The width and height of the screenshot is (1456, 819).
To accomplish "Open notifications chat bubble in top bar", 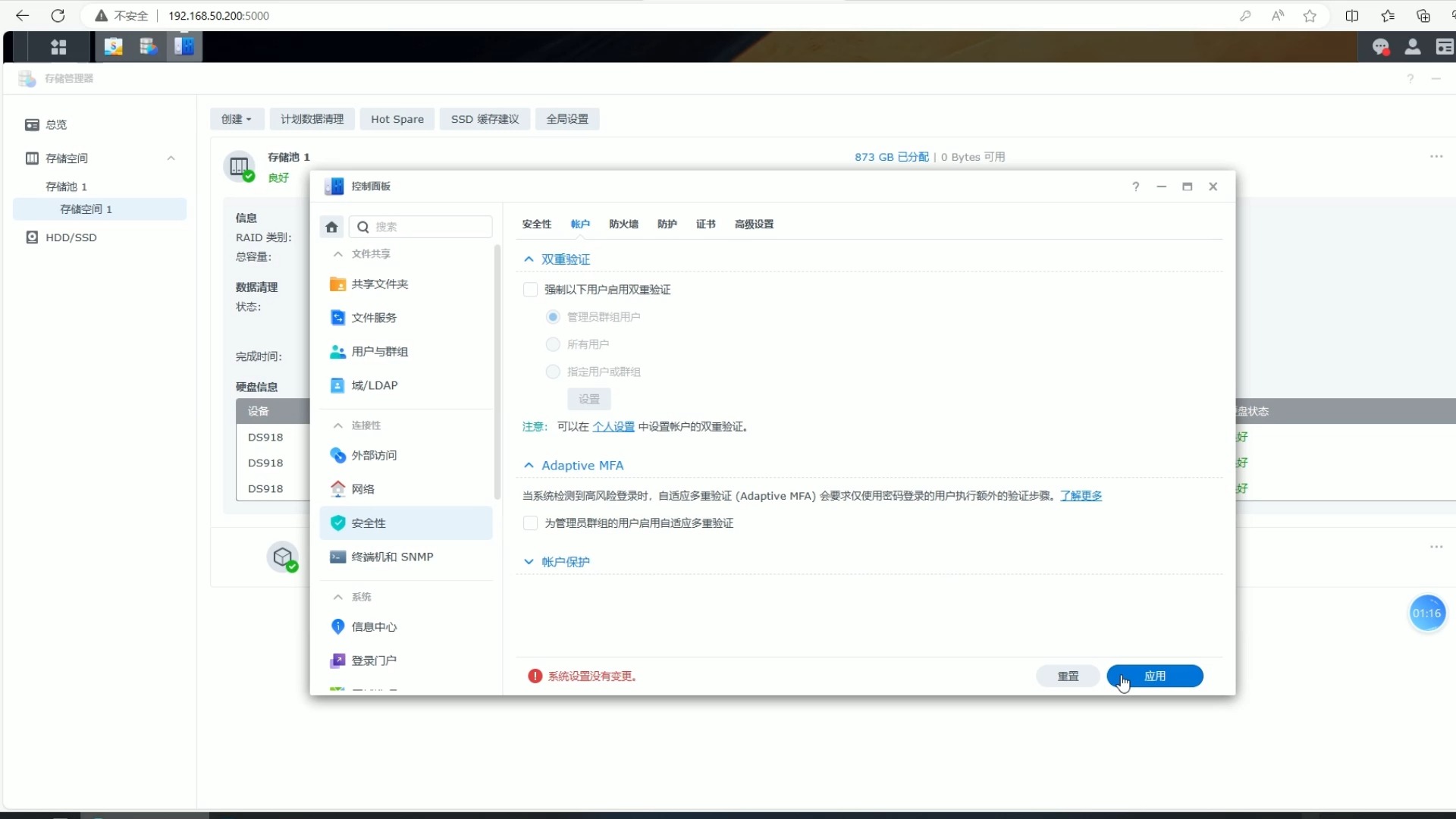I will point(1382,46).
